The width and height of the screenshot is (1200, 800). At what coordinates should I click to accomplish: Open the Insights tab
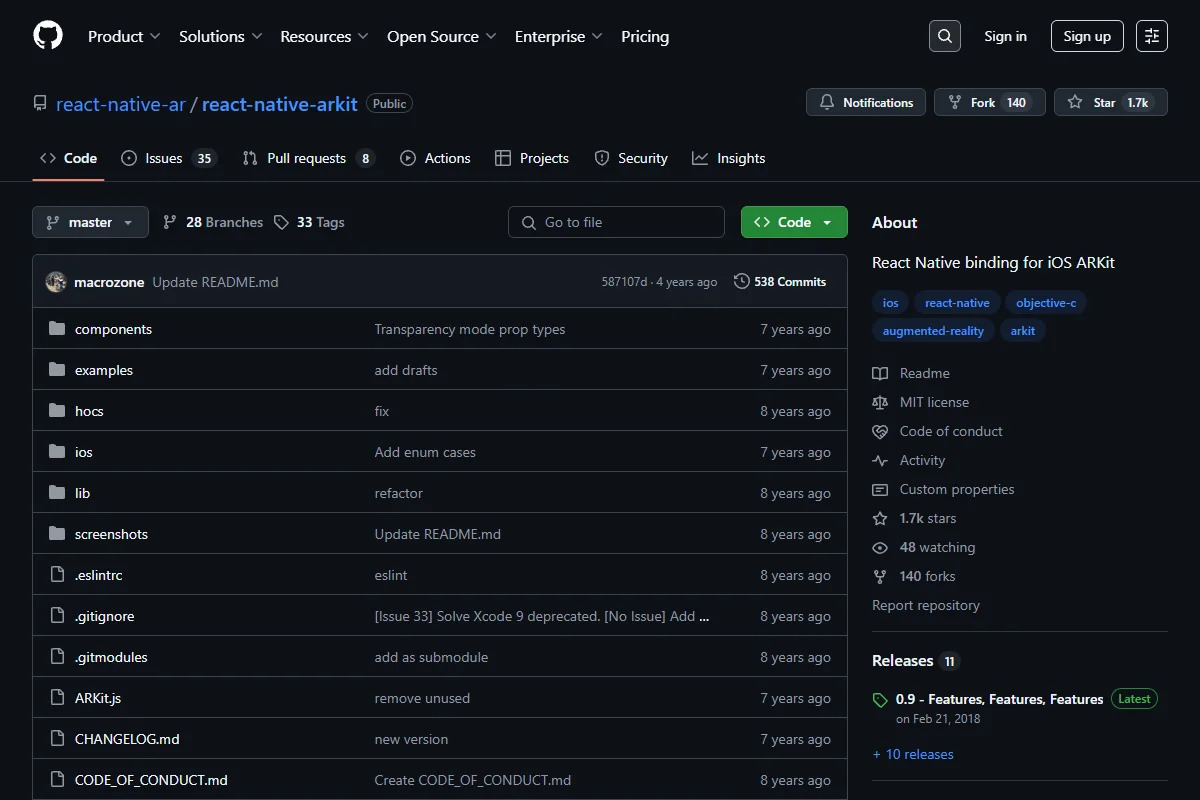729,158
